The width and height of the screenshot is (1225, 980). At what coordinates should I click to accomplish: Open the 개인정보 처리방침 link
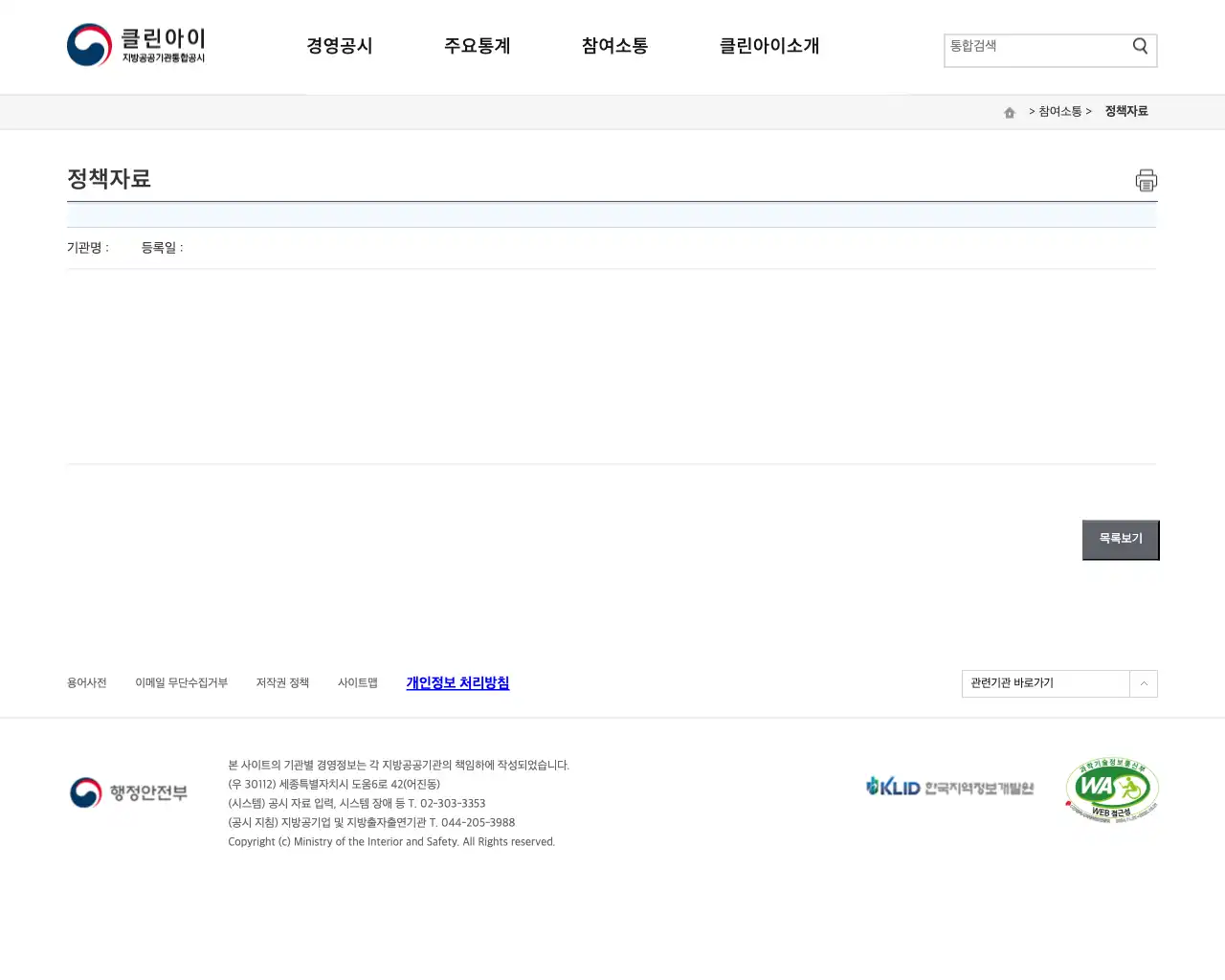pyautogui.click(x=457, y=683)
